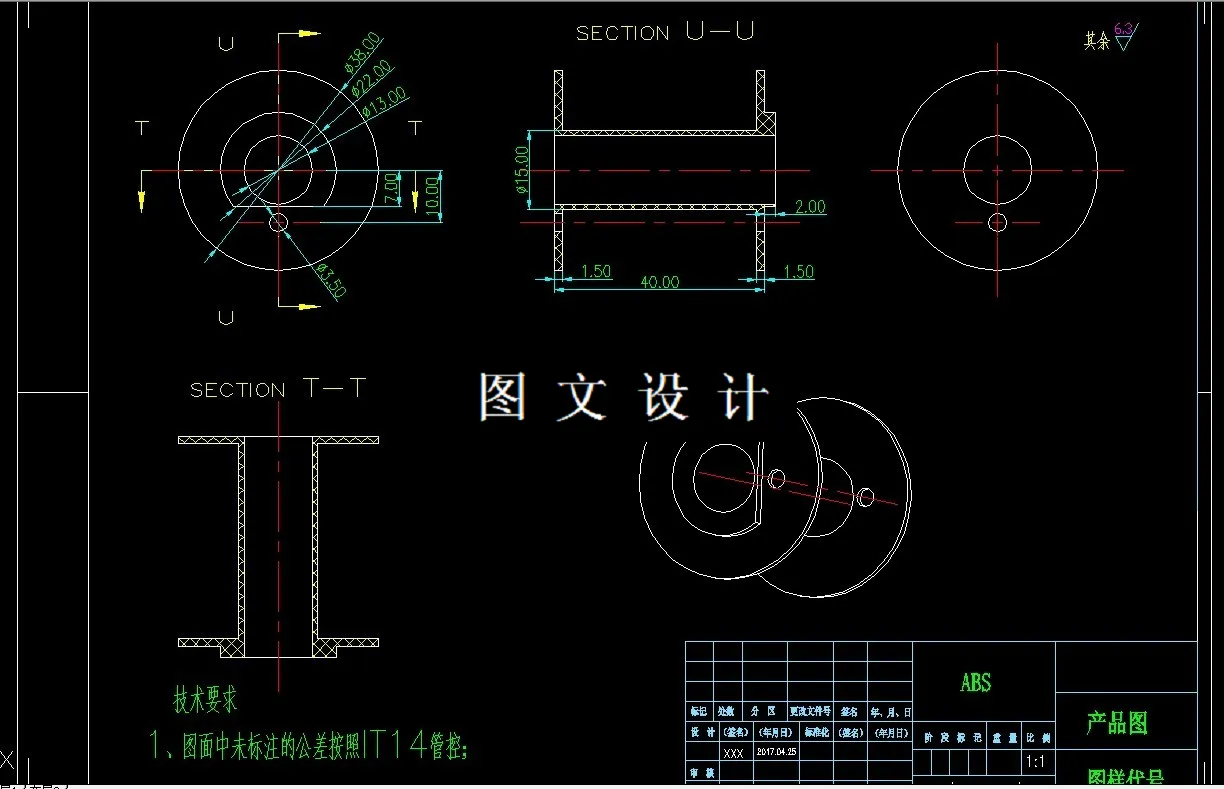The image size is (1224, 789).
Task: Click the 40.00 length dimension
Action: click(x=660, y=281)
